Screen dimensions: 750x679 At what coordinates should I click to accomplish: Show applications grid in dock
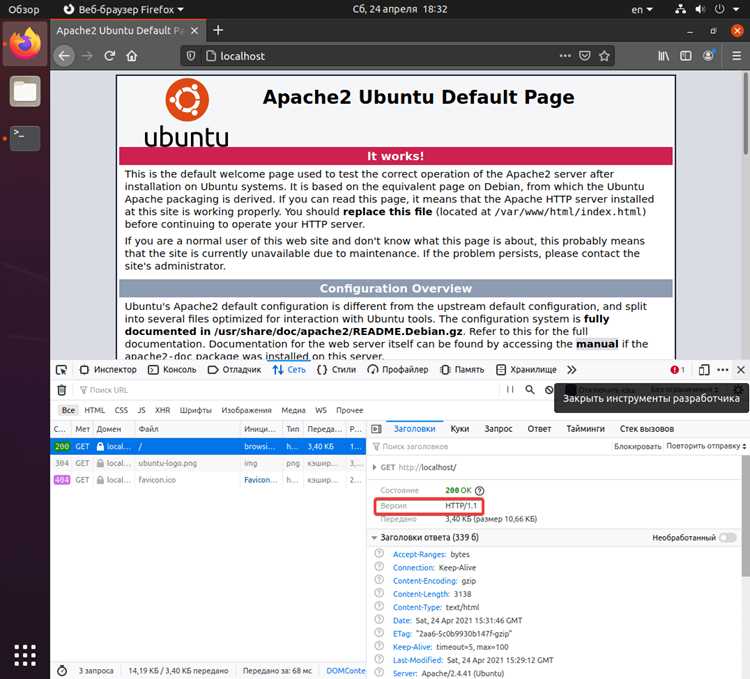[25, 655]
